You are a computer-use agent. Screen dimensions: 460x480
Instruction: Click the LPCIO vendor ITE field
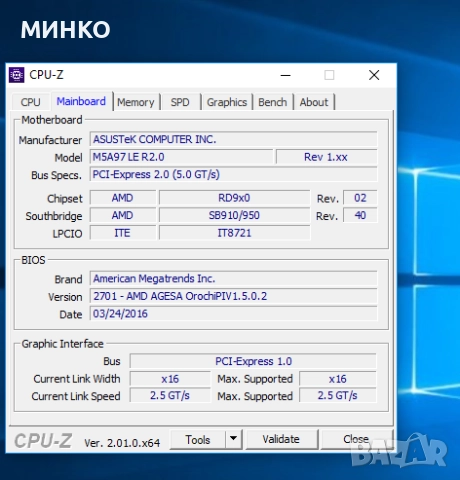click(x=123, y=233)
